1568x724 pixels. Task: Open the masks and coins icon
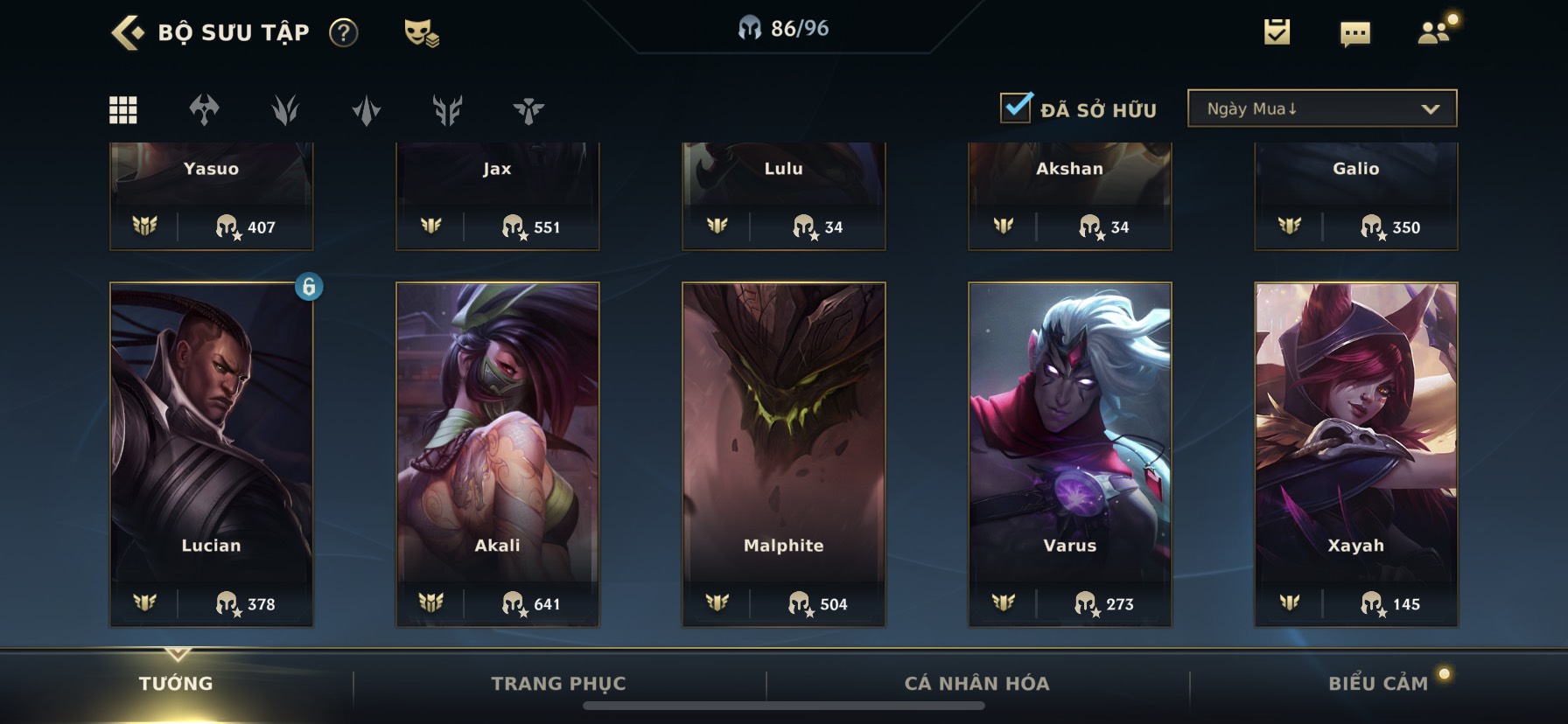[421, 33]
